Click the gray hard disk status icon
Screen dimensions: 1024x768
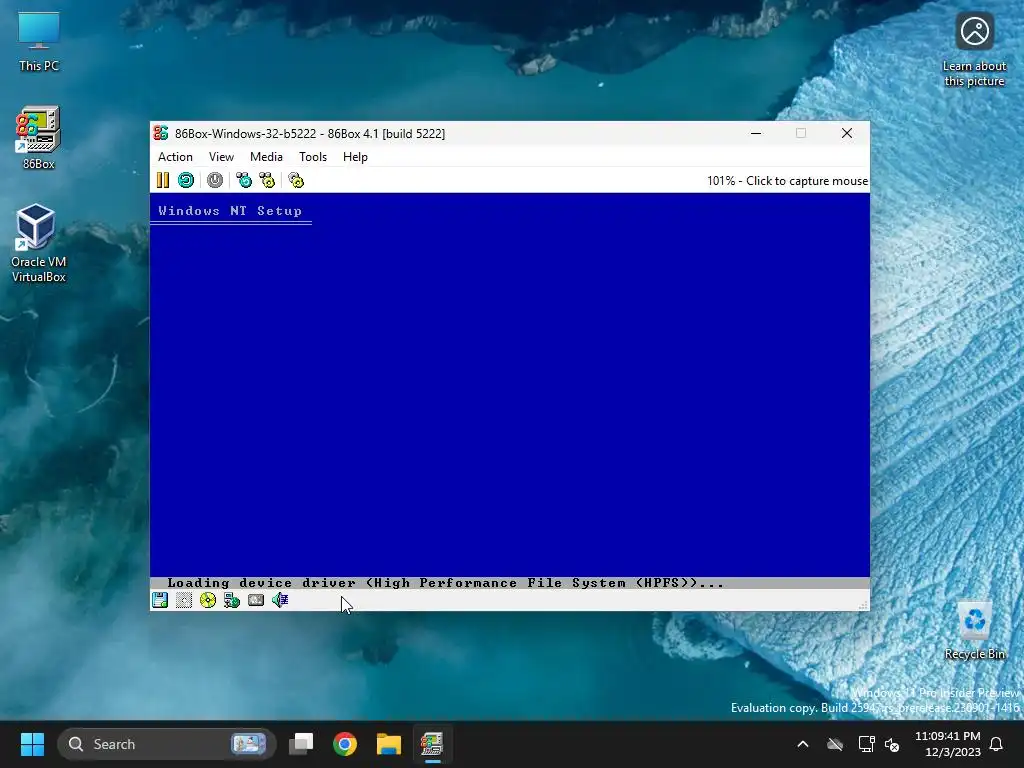[x=256, y=600]
